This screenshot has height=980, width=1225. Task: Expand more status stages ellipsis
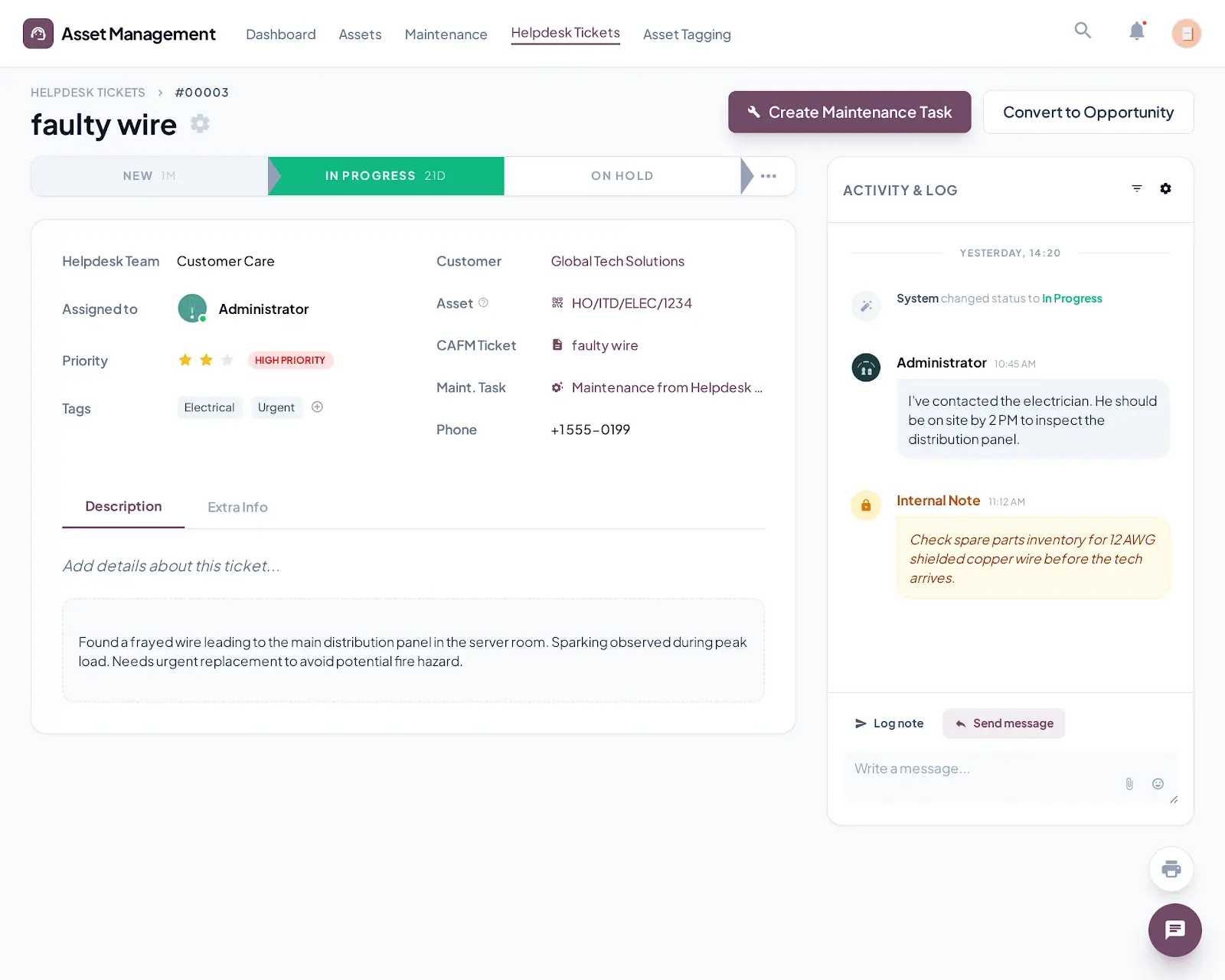[x=769, y=176]
